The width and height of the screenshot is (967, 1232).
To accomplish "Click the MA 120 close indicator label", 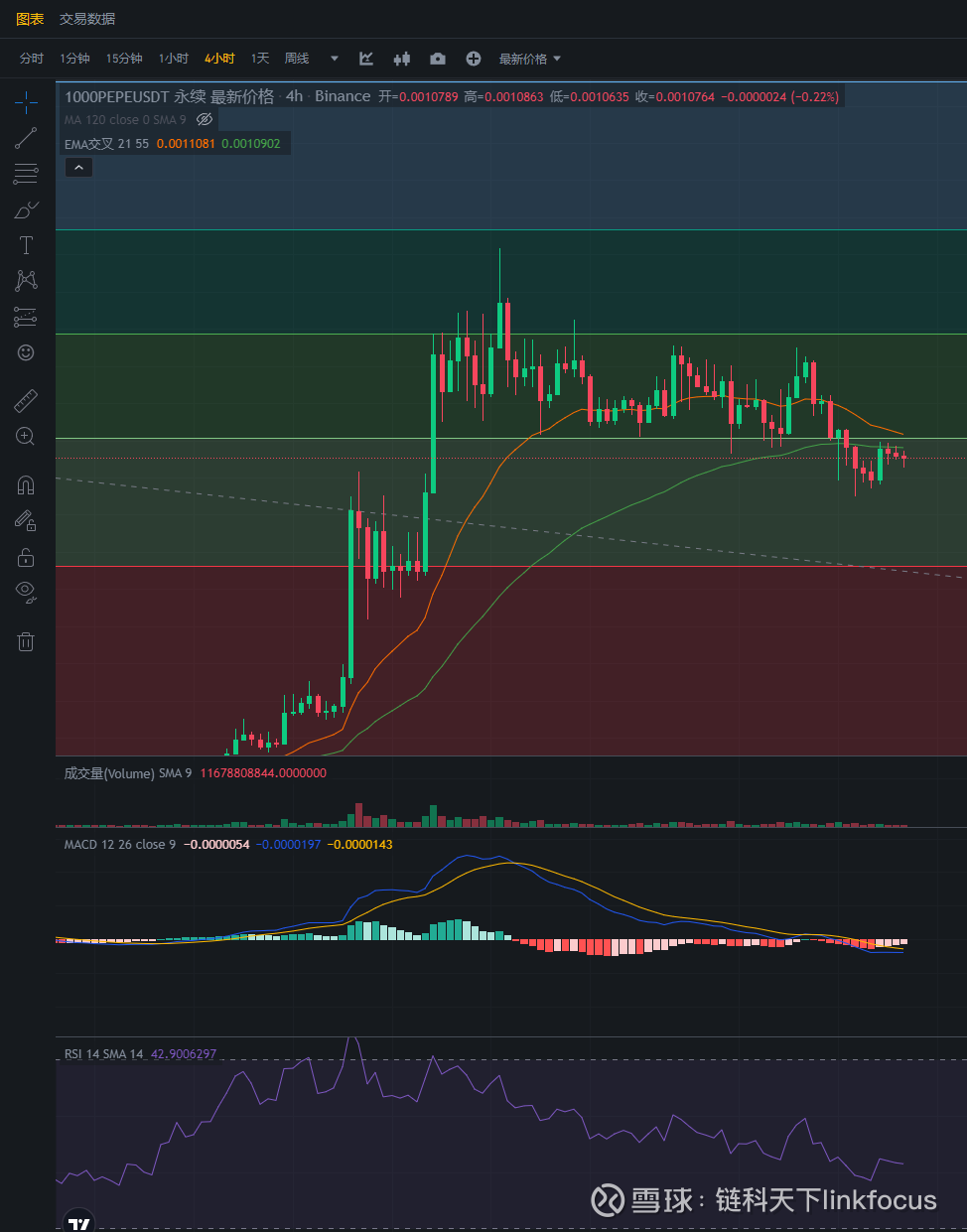I will tap(125, 120).
